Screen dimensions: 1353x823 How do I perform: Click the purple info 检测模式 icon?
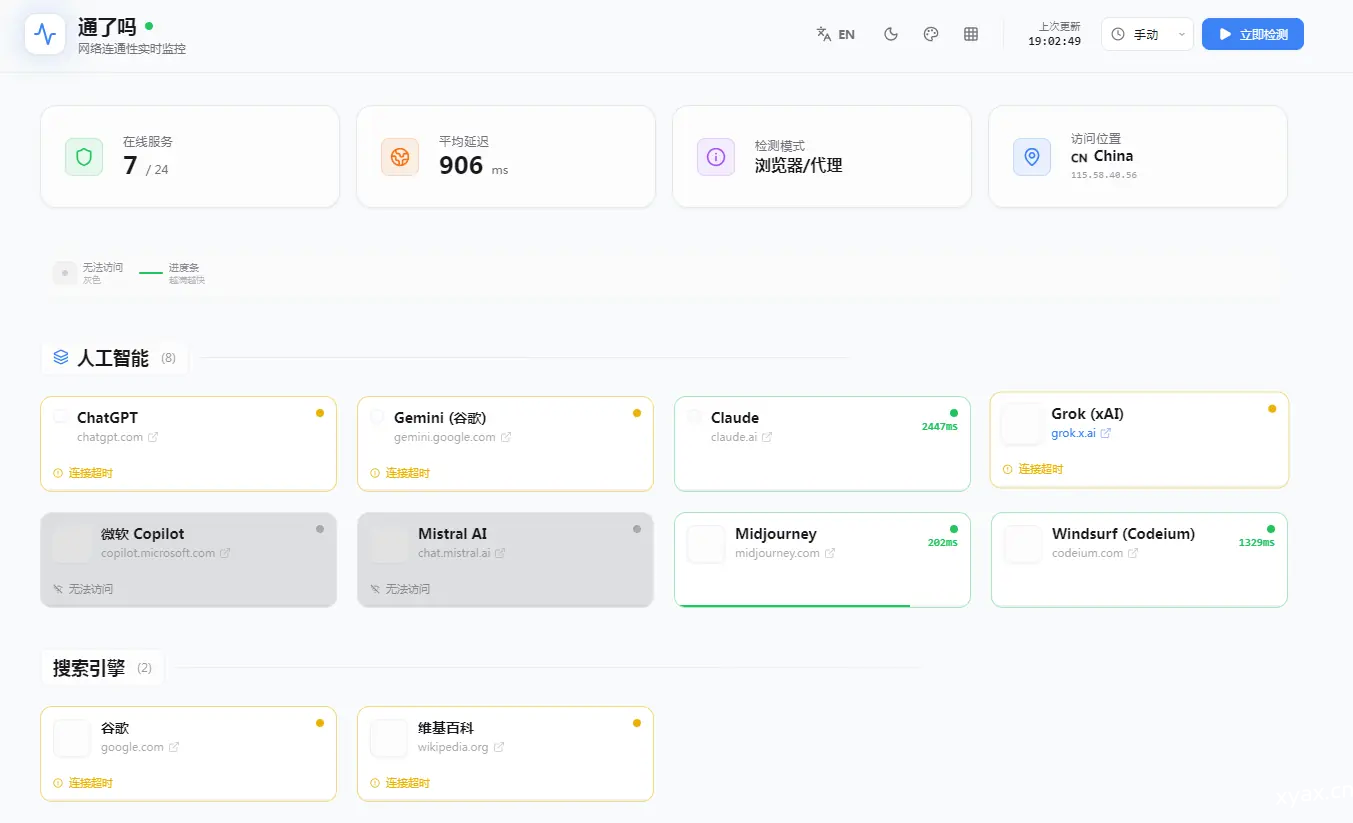716,157
